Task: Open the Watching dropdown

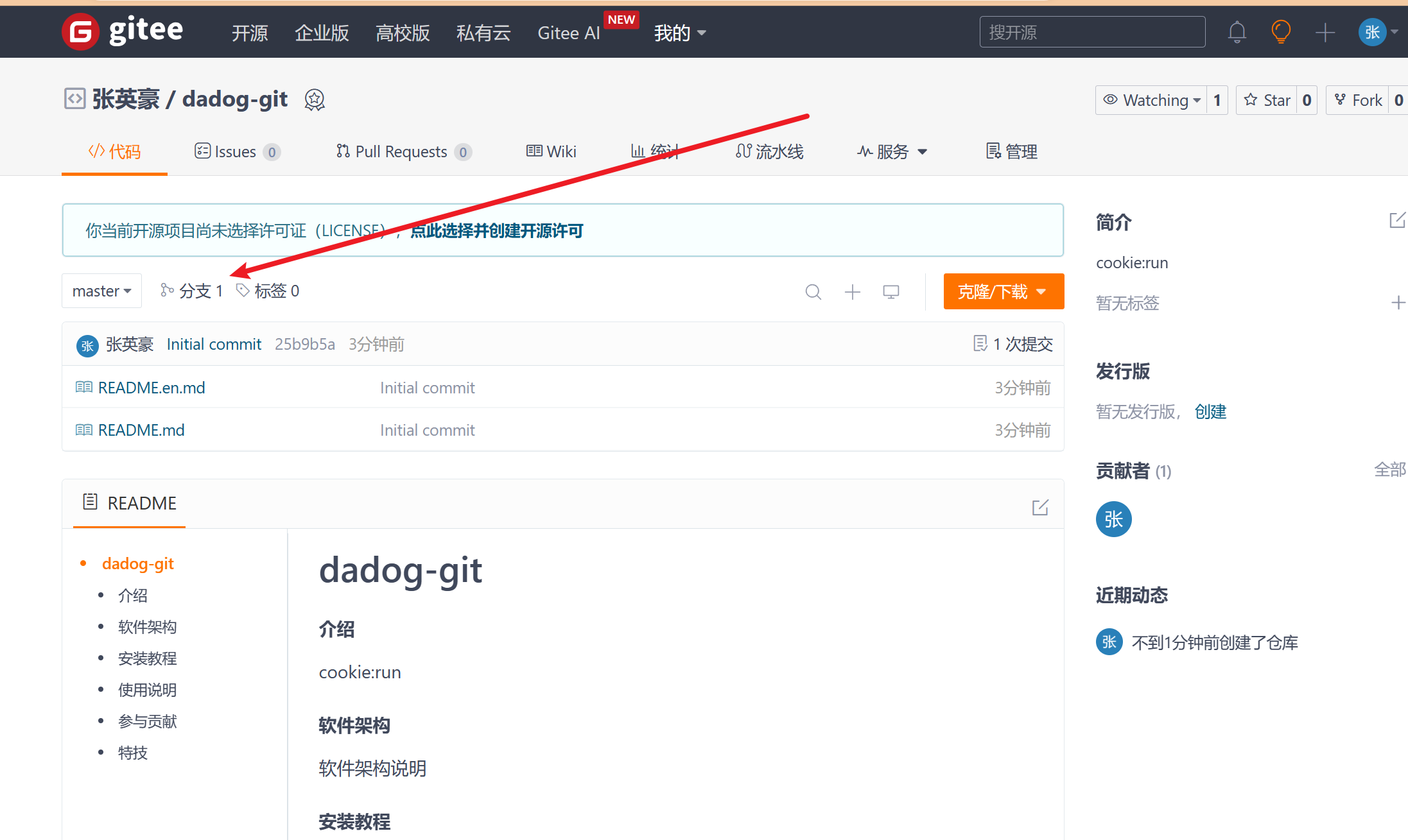Action: click(1152, 100)
